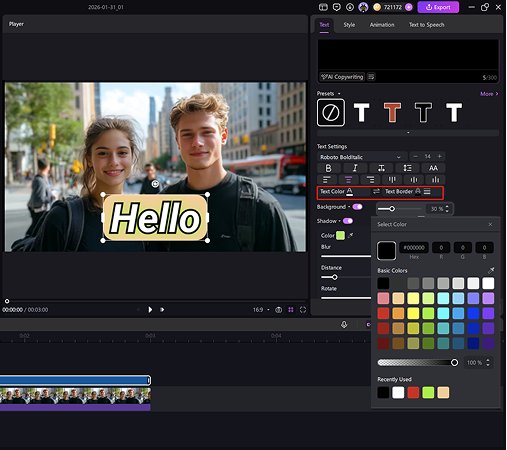The image size is (507, 450).
Task: Step to the next frame
Action: point(162,310)
